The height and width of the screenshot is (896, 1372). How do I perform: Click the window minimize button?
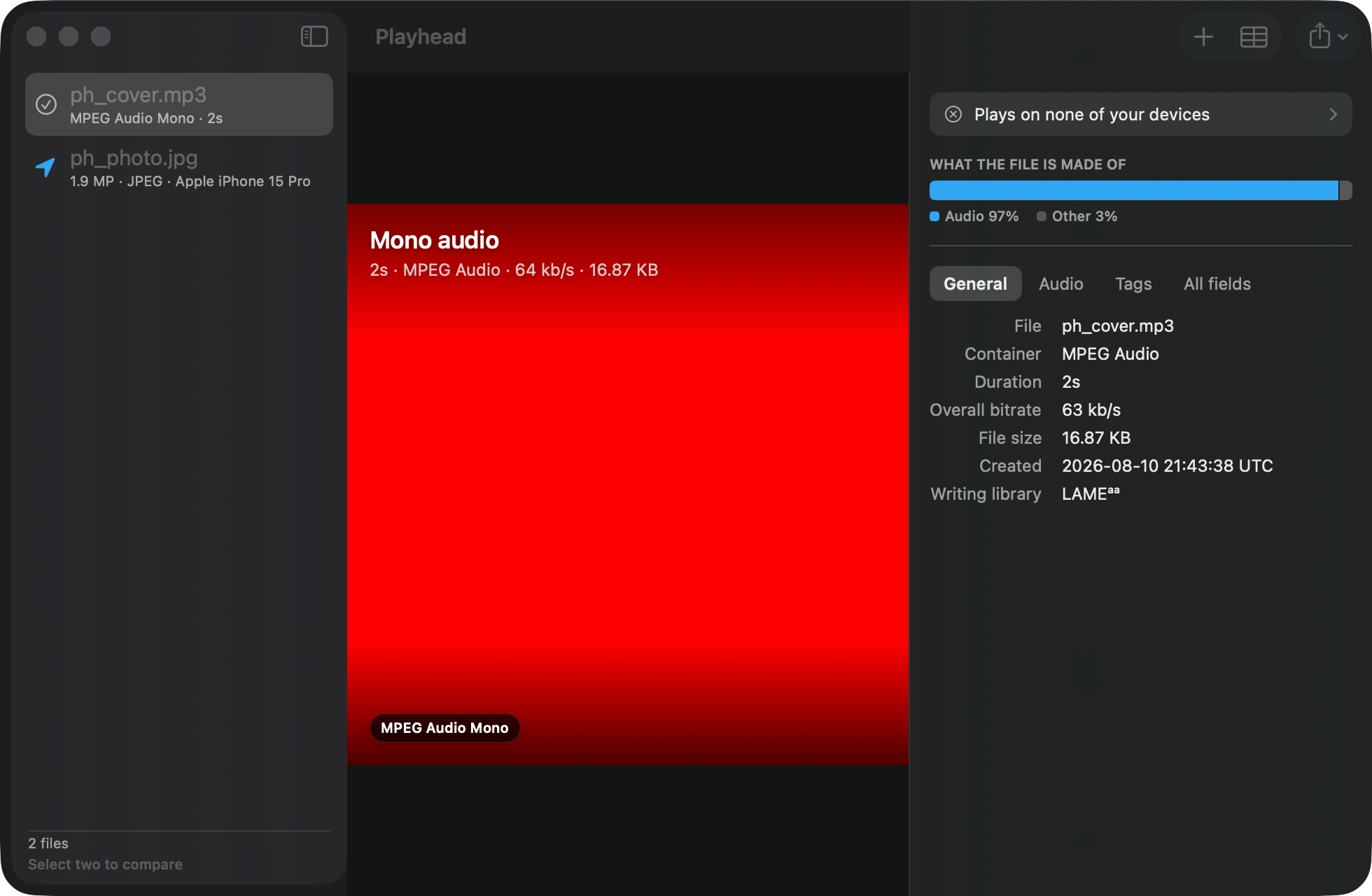click(x=69, y=36)
